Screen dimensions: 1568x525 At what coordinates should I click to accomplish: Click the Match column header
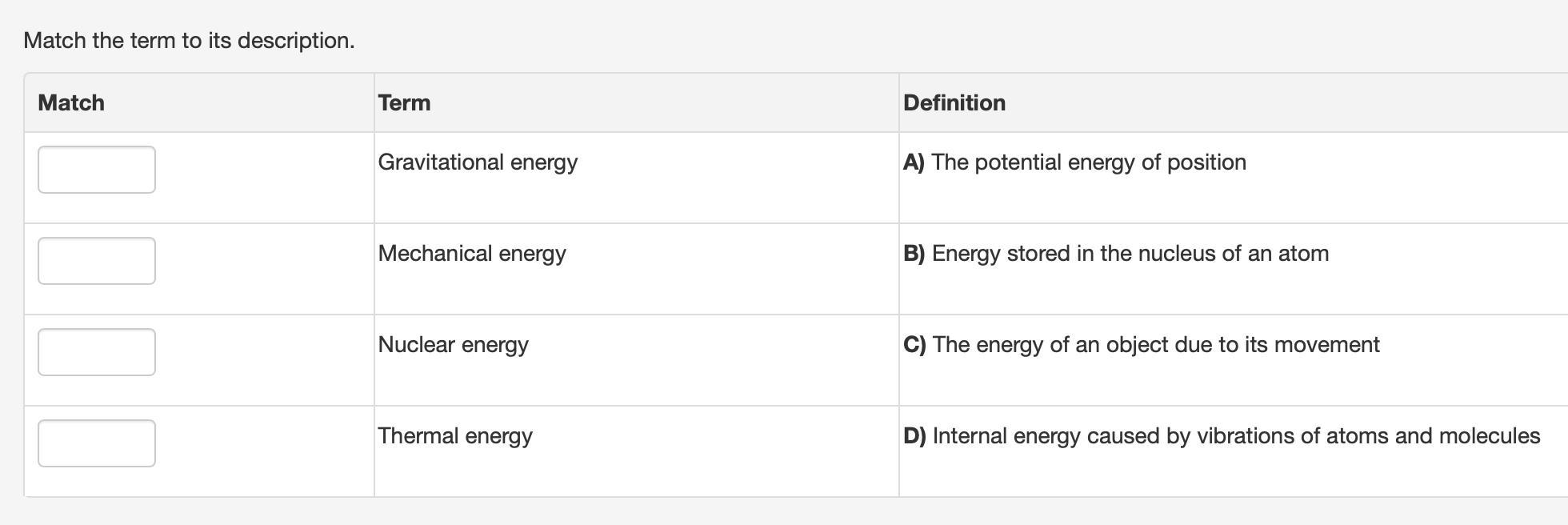(x=71, y=103)
